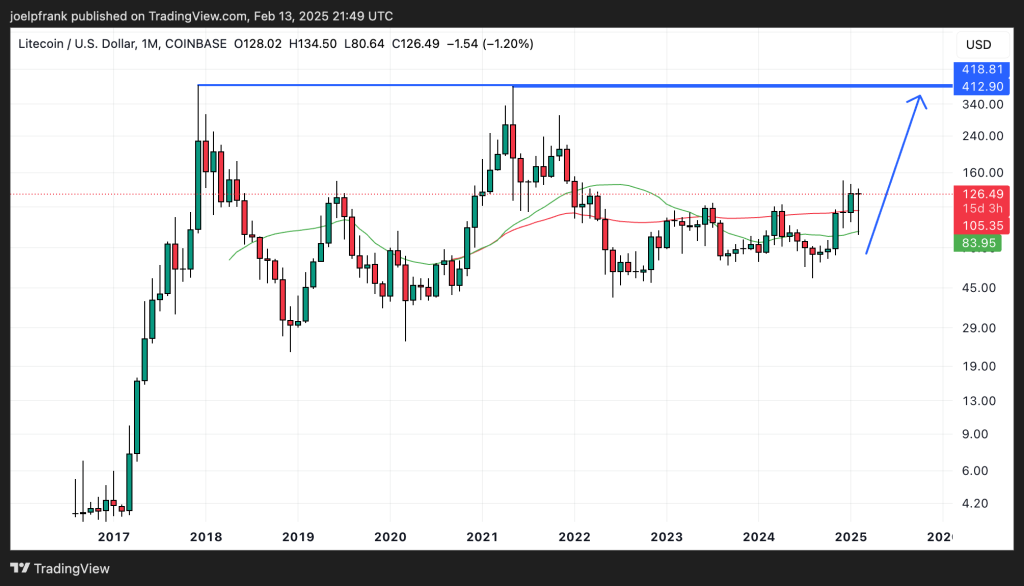Click the 29.00 price axis label

[x=978, y=328]
